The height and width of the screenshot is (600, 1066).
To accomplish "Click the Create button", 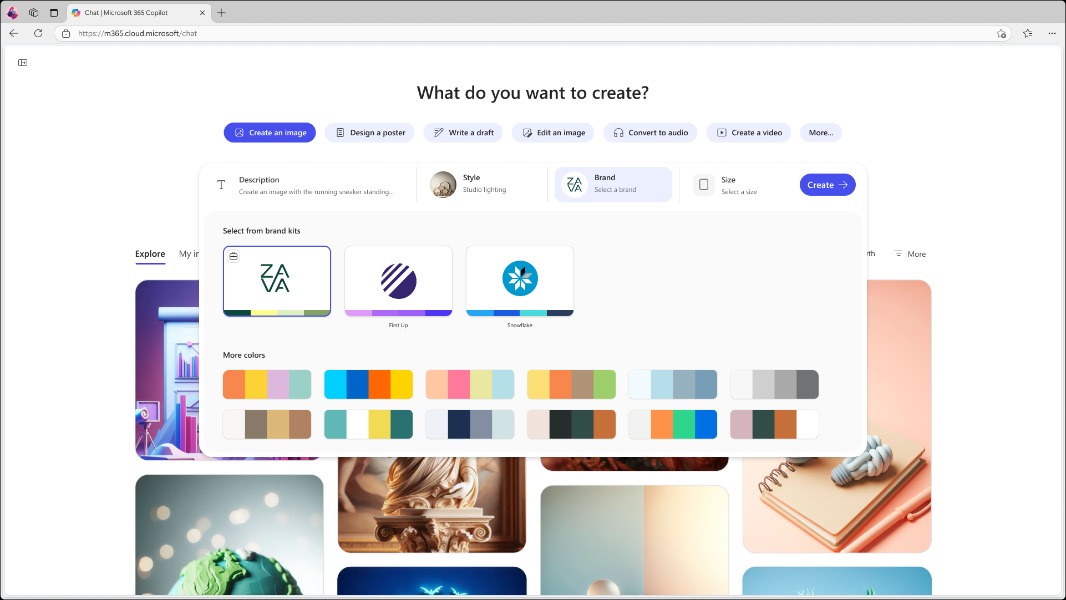I will point(827,184).
